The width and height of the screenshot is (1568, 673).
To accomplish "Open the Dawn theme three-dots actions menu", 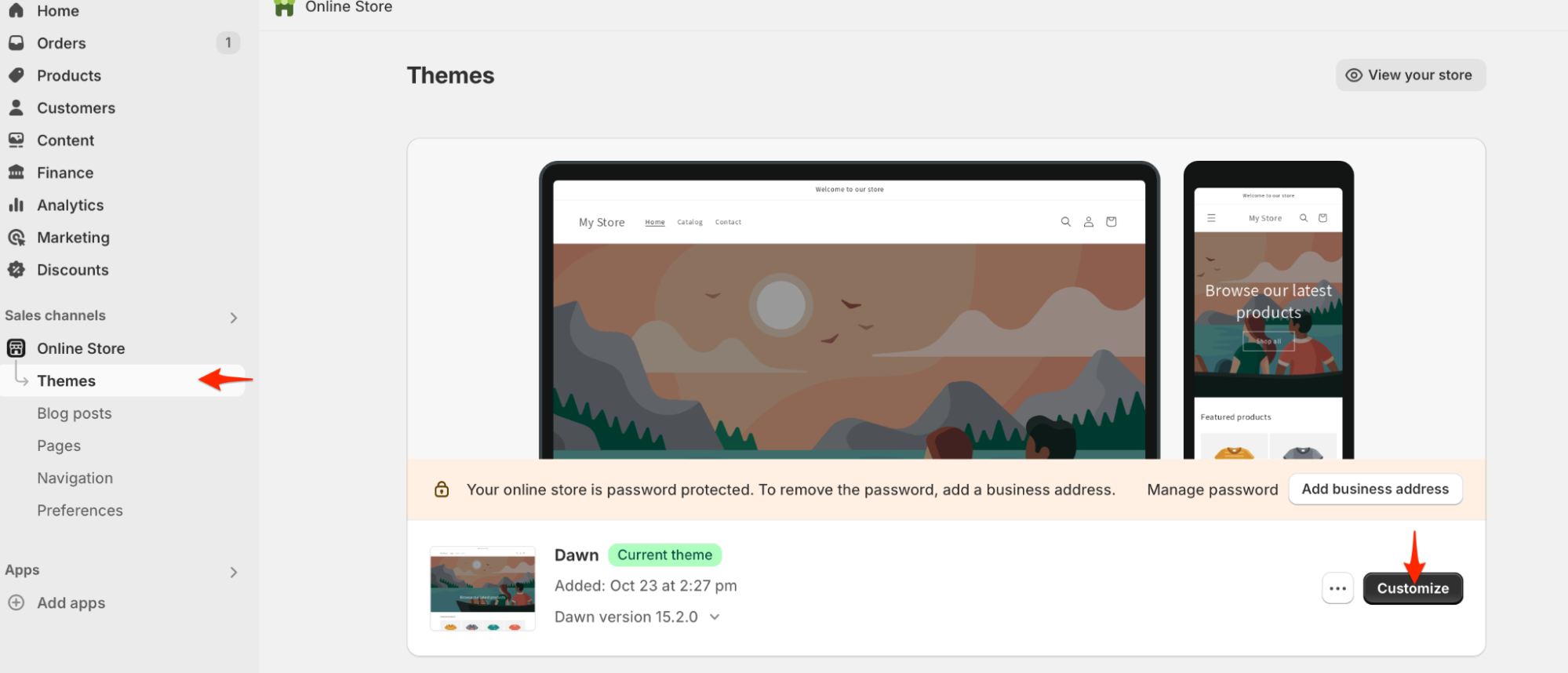I will point(1337,588).
